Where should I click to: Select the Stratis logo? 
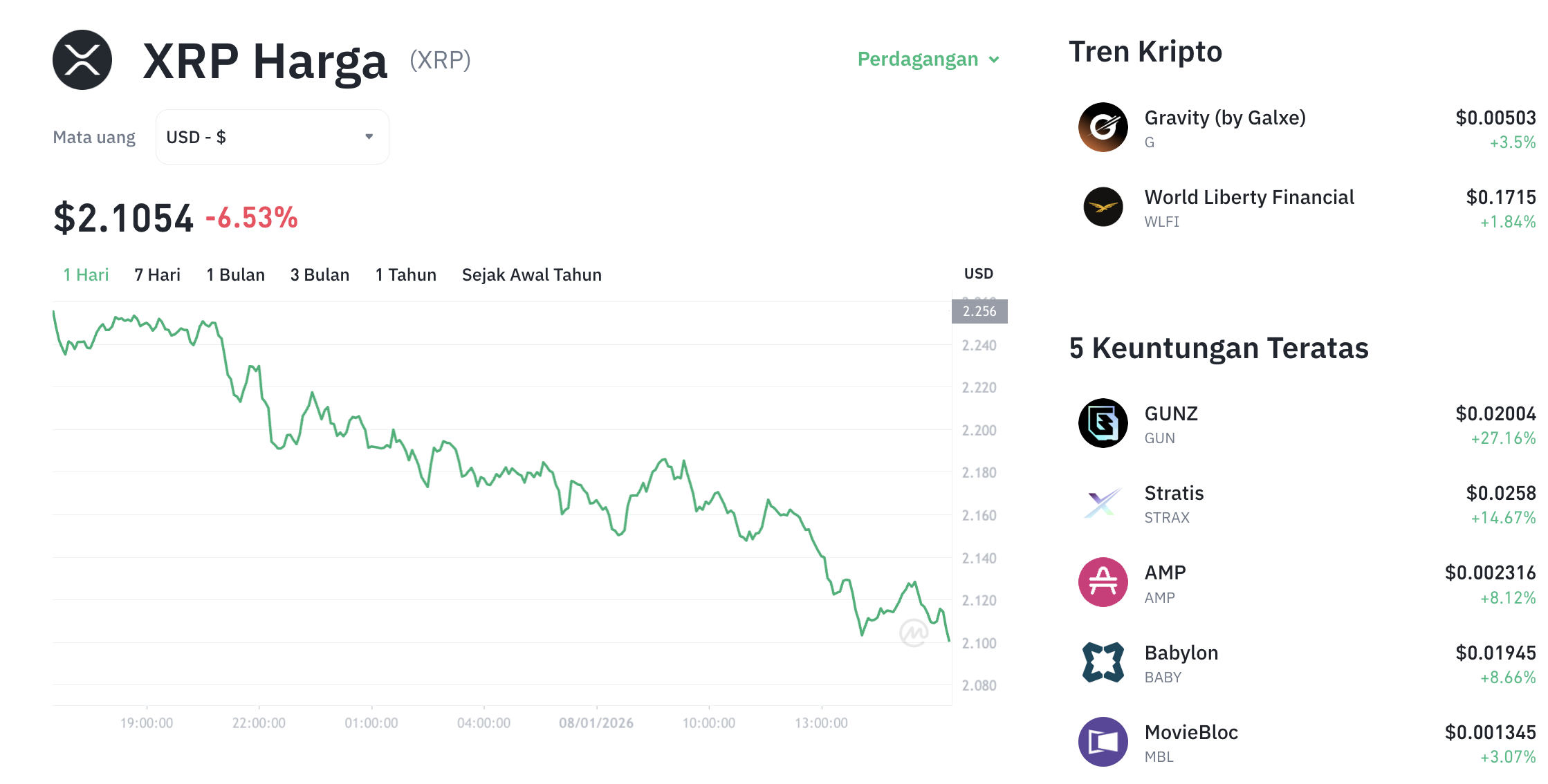pos(1103,503)
